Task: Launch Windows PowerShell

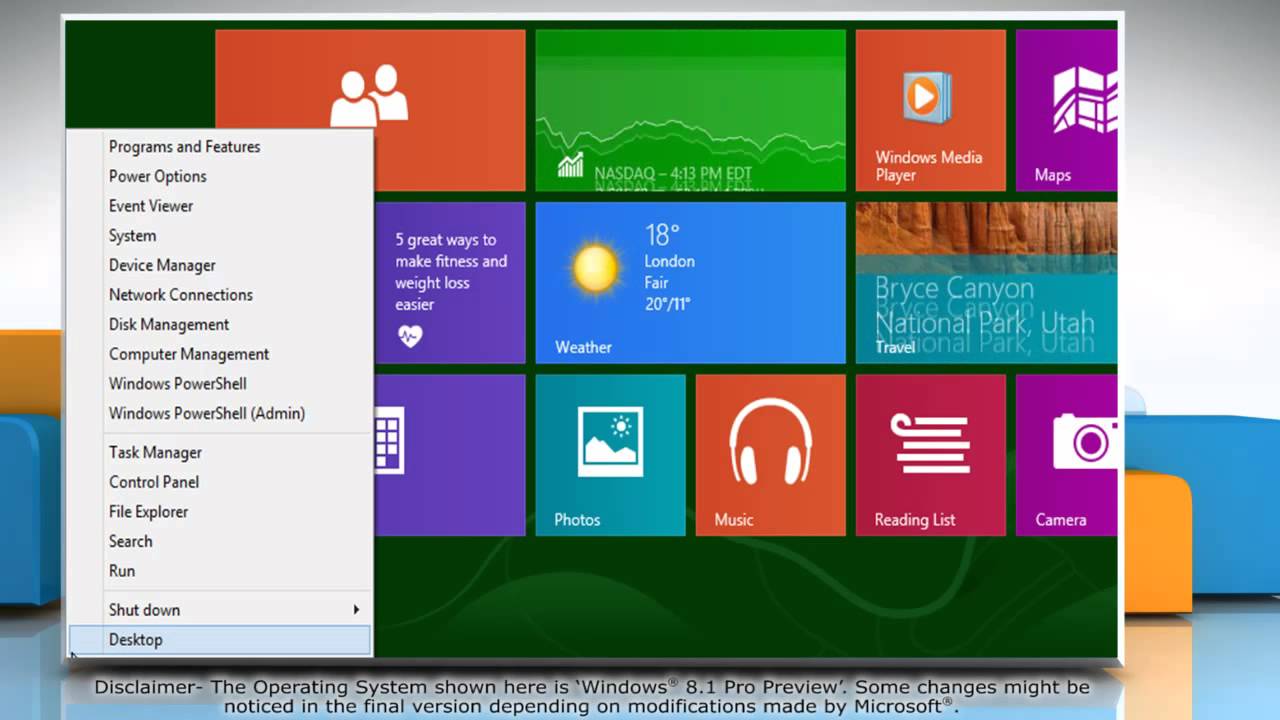Action: pos(177,384)
